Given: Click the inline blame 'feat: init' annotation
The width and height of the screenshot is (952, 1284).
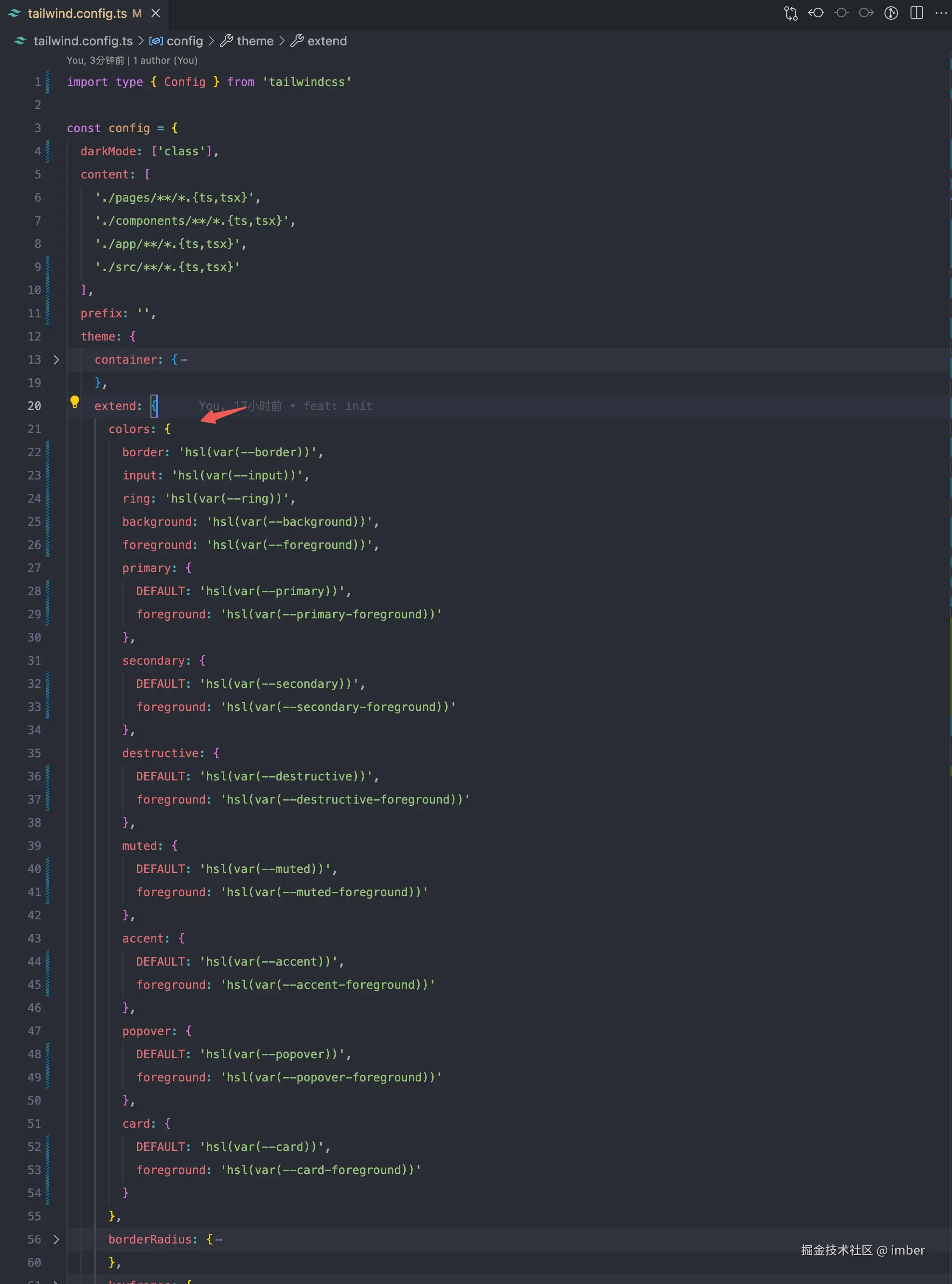Looking at the screenshot, I should 337,406.
